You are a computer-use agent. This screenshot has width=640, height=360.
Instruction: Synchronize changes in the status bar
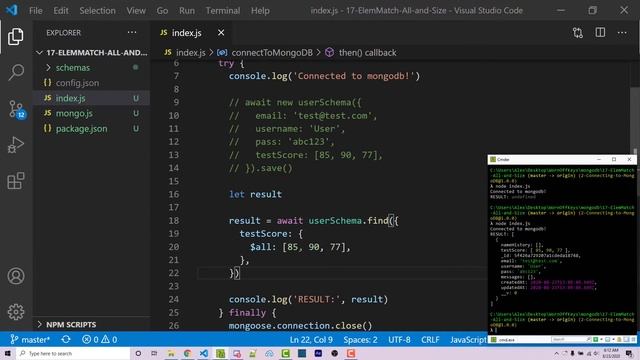point(66,339)
